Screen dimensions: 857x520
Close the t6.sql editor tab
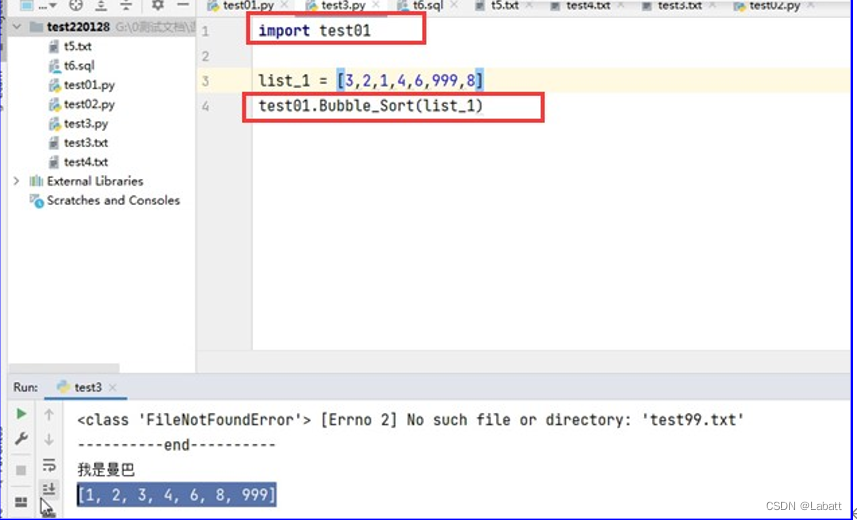[454, 5]
